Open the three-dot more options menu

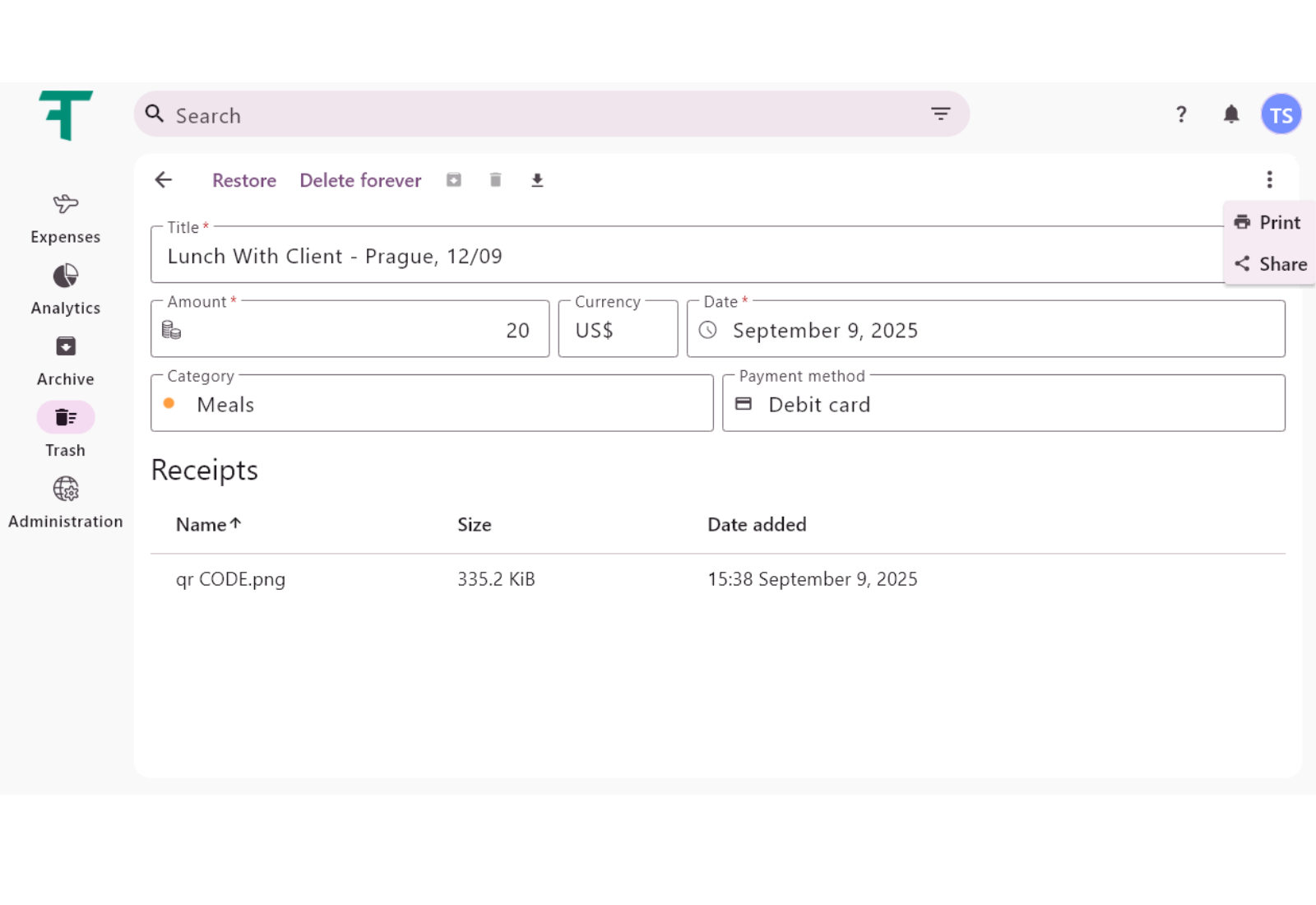click(x=1269, y=180)
